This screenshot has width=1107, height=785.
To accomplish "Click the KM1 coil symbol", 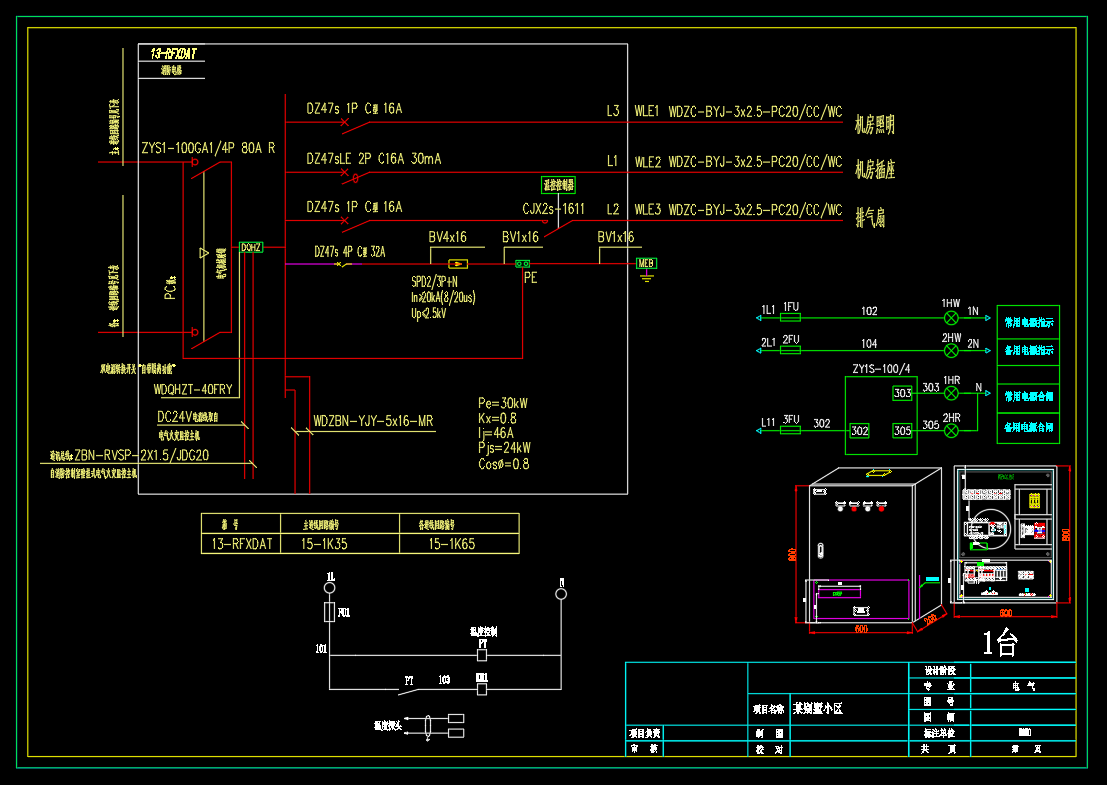I will point(481,689).
